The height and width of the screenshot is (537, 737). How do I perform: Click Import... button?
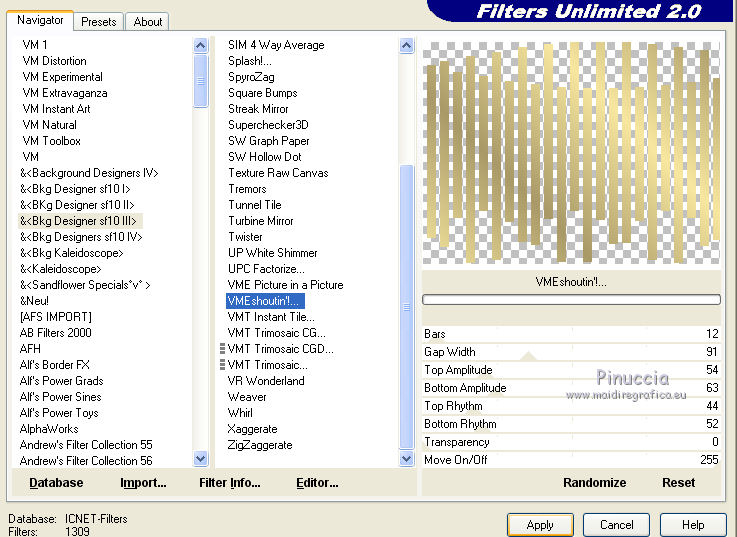(x=143, y=482)
